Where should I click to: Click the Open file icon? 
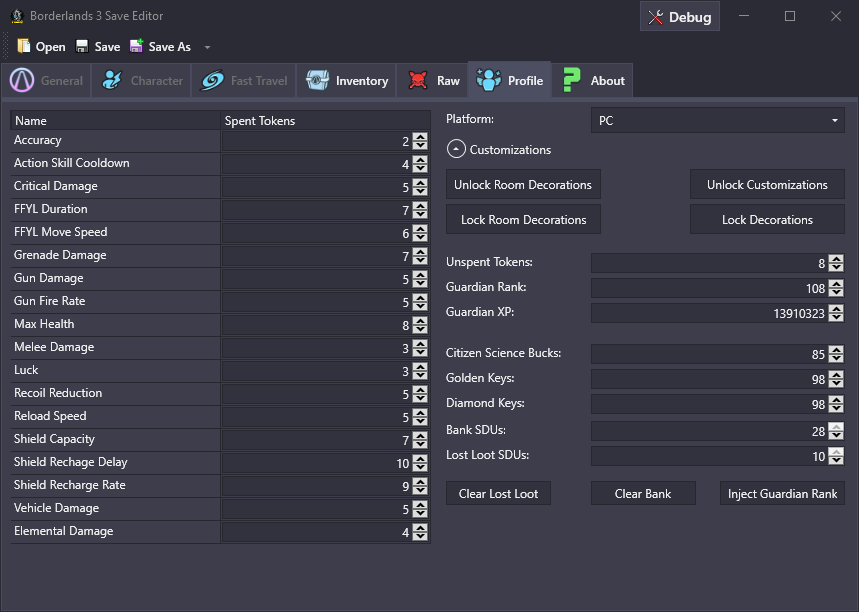pos(24,47)
